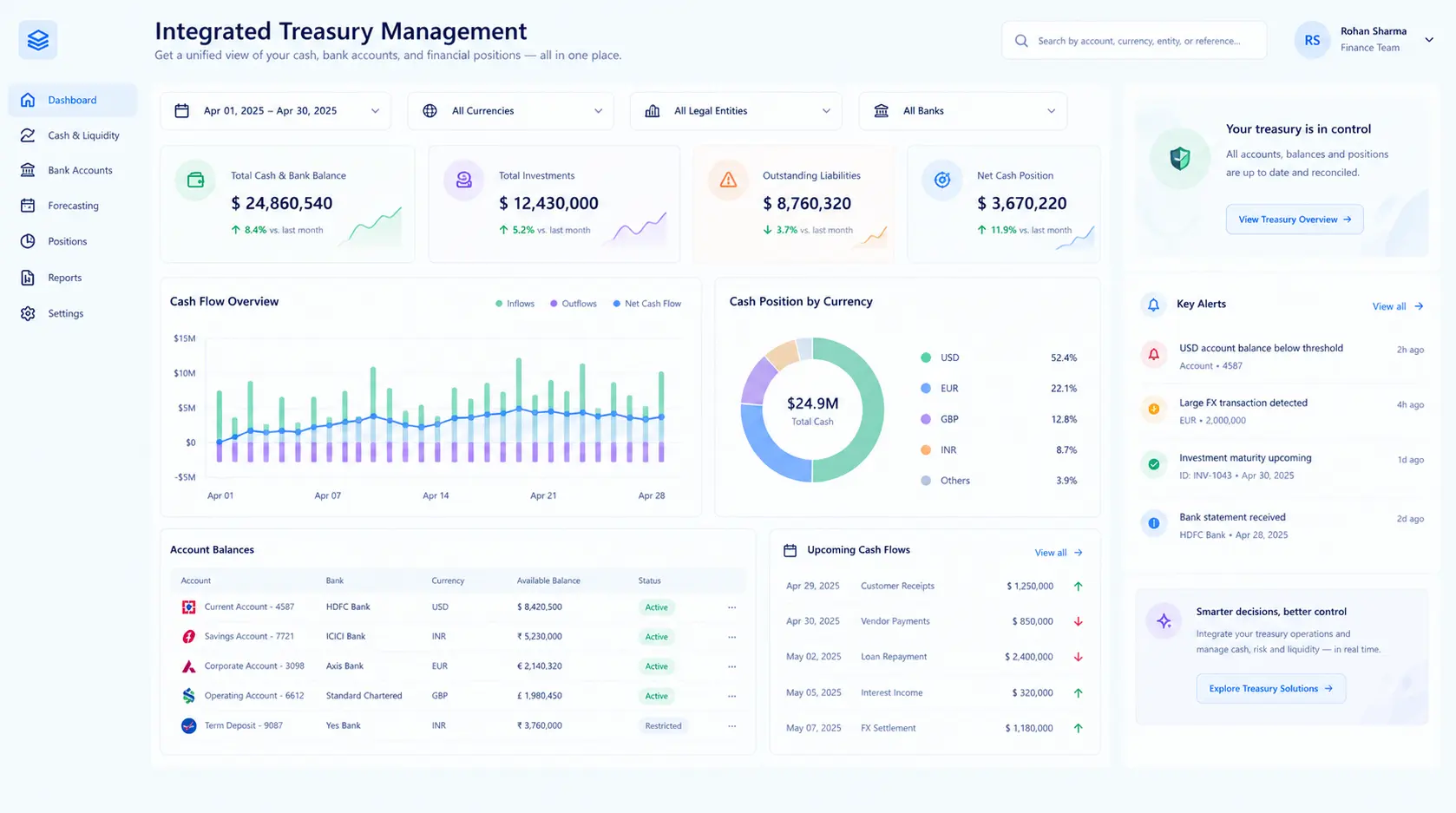Click Explore Treasury Solutions button
This screenshot has height=813, width=1456.
[x=1271, y=689]
